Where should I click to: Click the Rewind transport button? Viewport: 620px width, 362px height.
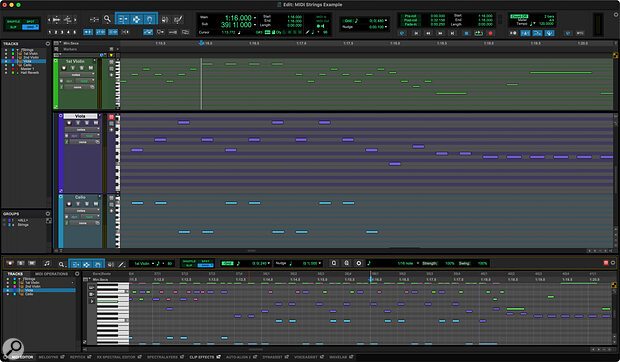(428, 34)
